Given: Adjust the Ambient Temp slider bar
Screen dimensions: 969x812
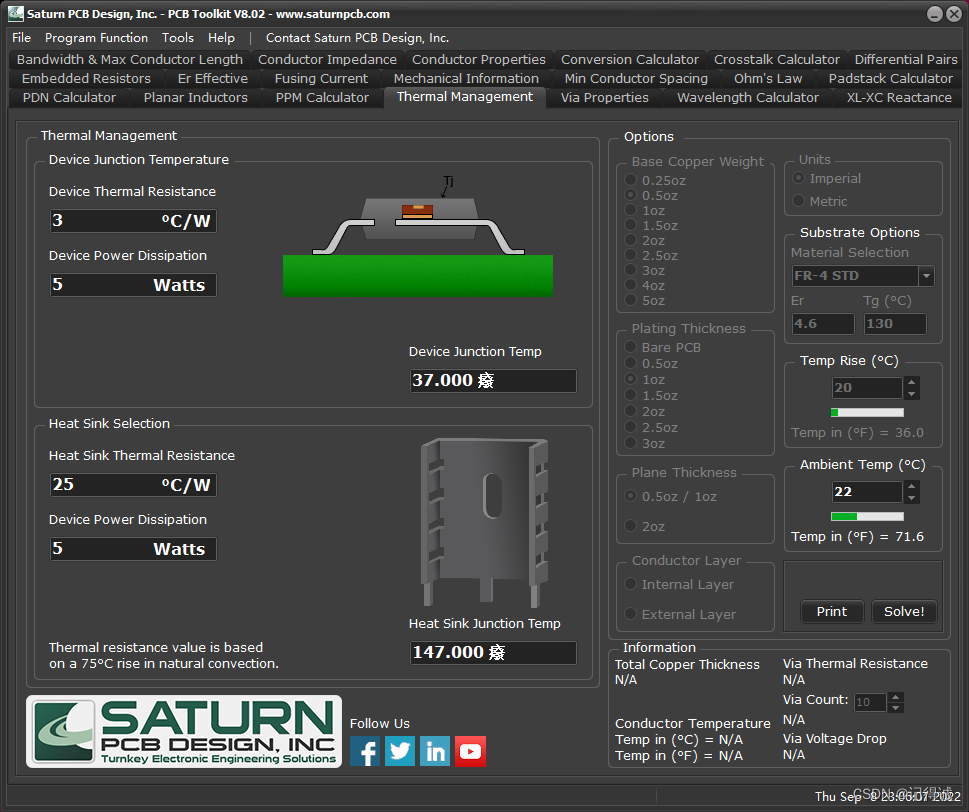Looking at the screenshot, I should click(x=867, y=516).
